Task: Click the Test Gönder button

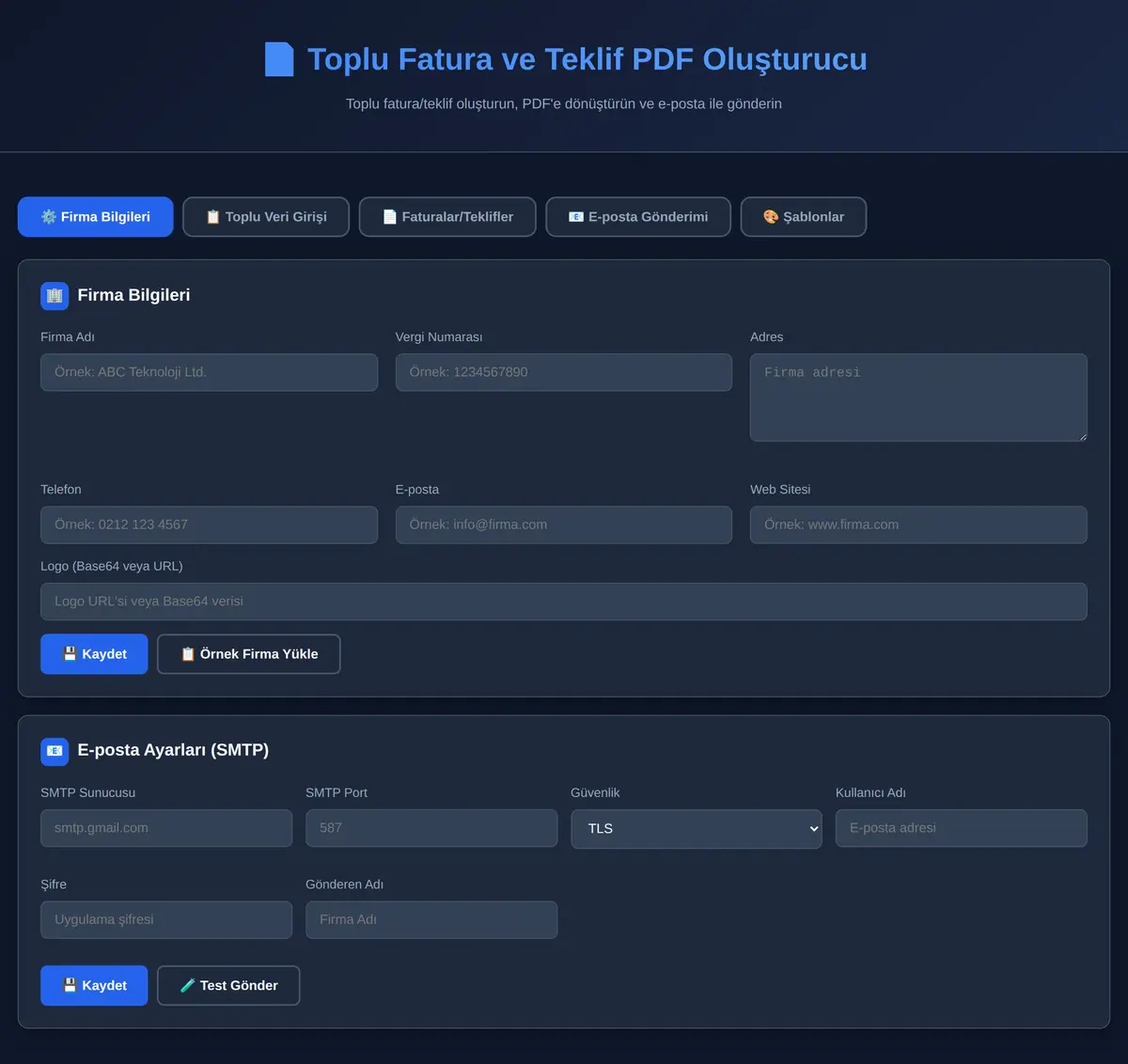Action: point(228,986)
